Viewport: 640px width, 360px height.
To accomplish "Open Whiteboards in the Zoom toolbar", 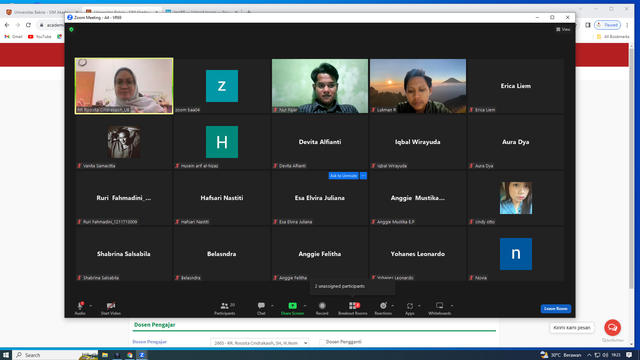I will pyautogui.click(x=440, y=308).
